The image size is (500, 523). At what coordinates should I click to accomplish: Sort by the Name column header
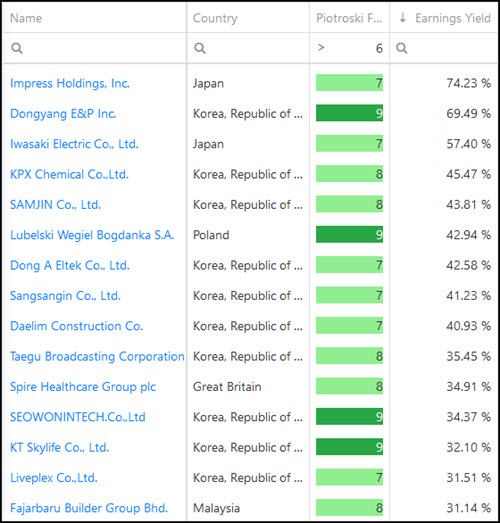coord(26,18)
